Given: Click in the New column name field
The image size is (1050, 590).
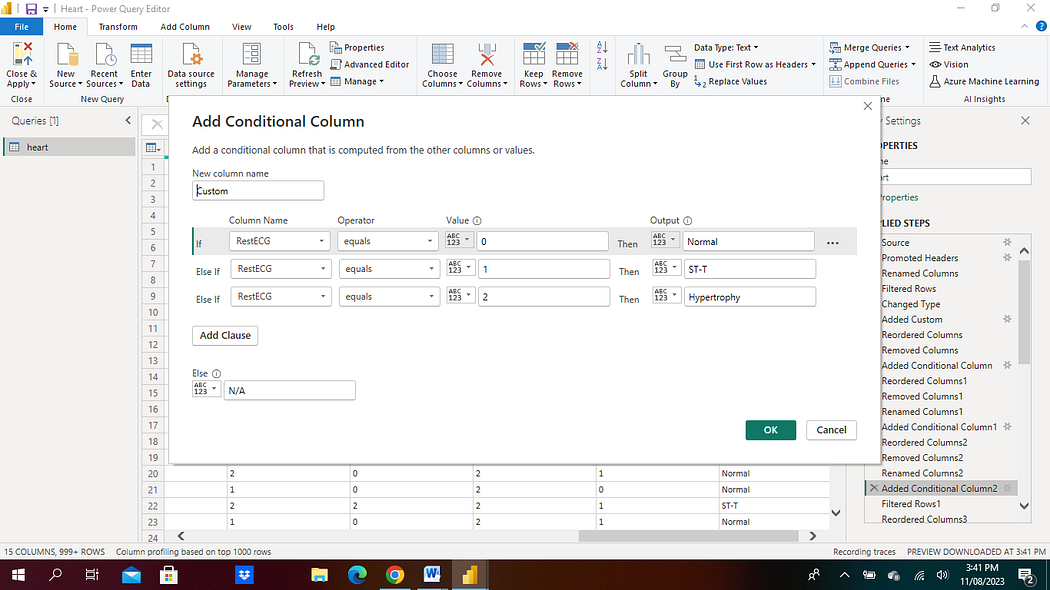Looking at the screenshot, I should [x=258, y=191].
